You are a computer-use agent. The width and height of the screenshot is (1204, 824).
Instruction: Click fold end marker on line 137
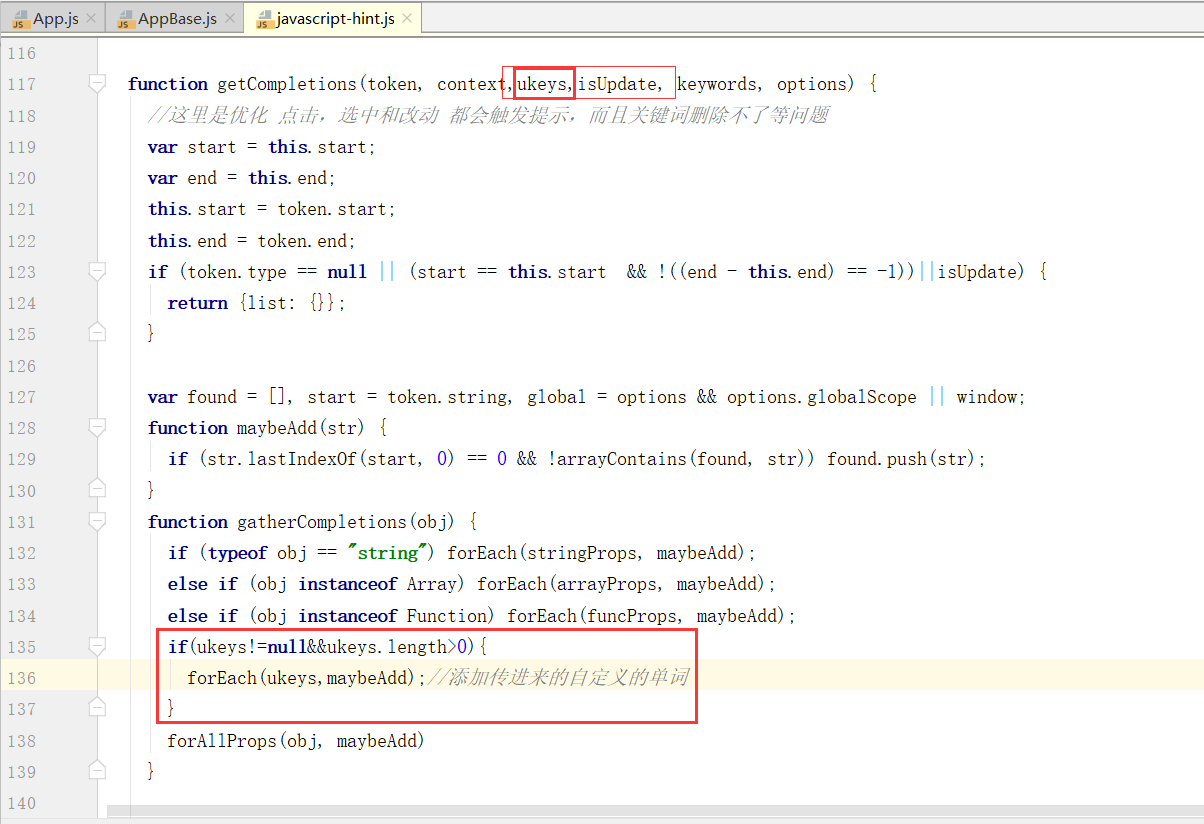coord(97,707)
